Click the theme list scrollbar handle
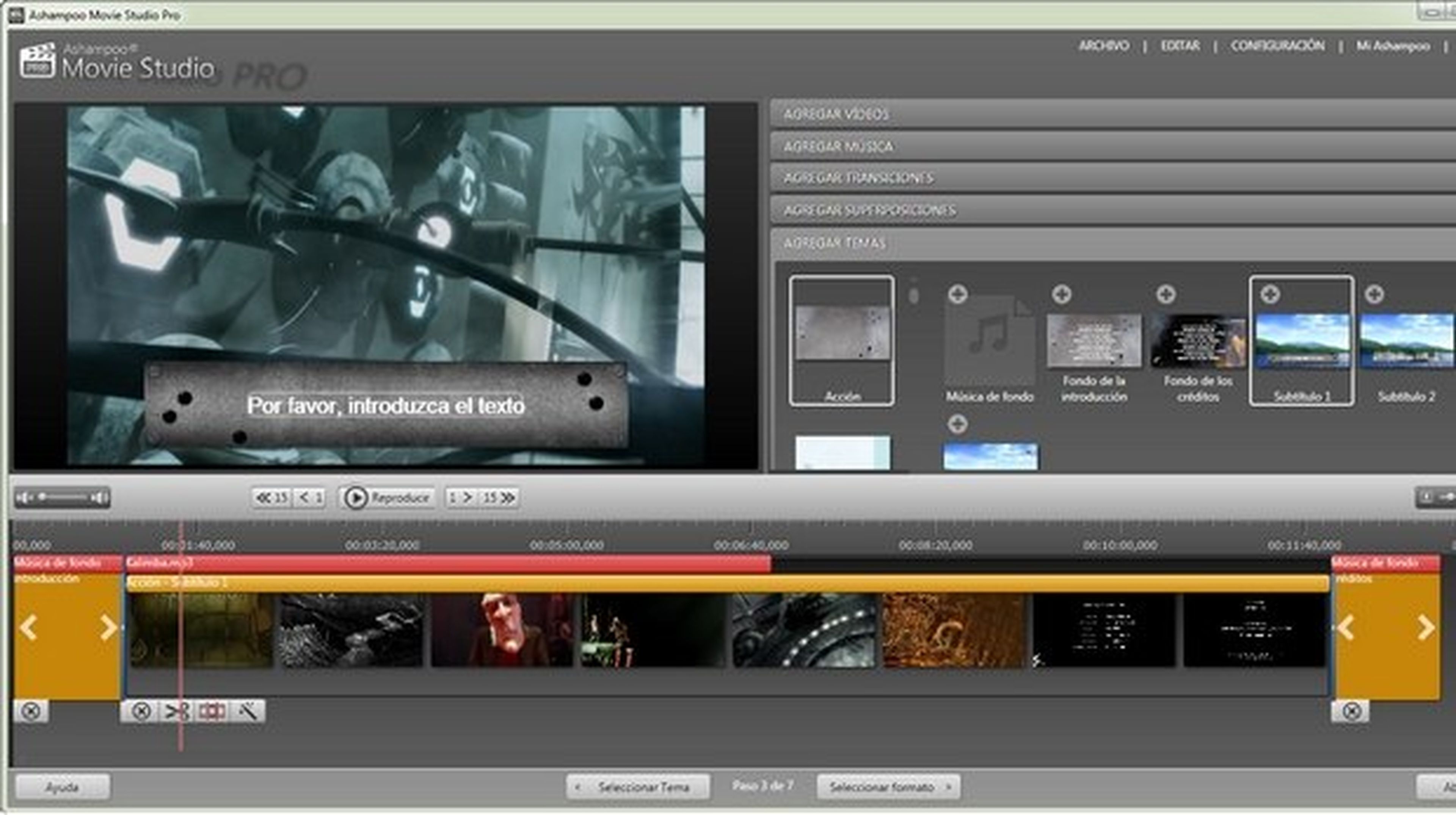Screen dimensions: 1456x815 click(x=913, y=295)
